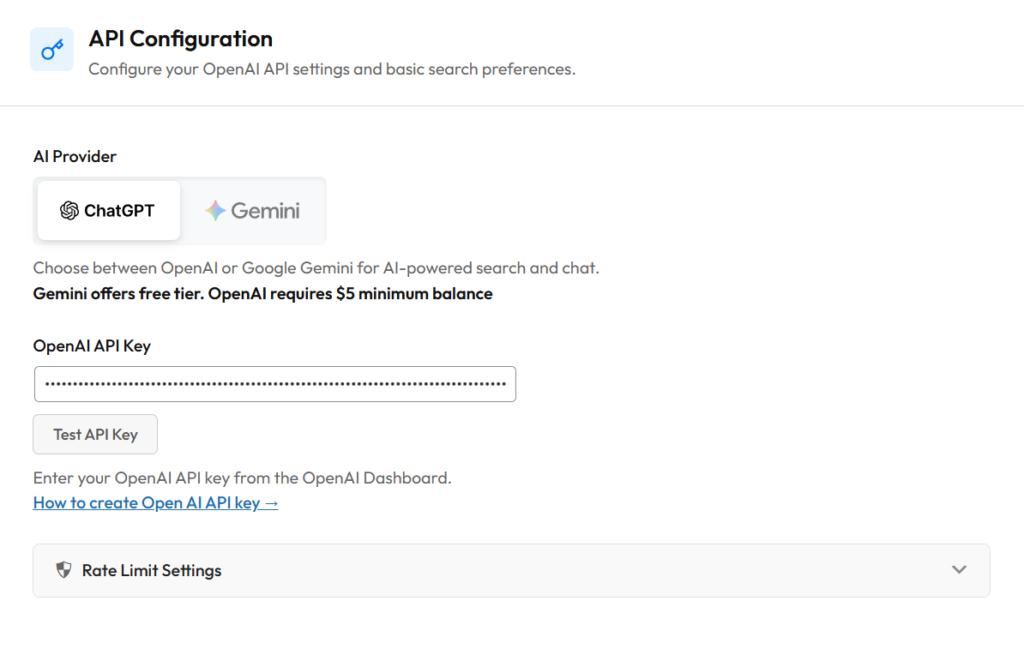Viewport: 1024px width, 649px height.
Task: Click the API Configuration heading
Action: (180, 39)
